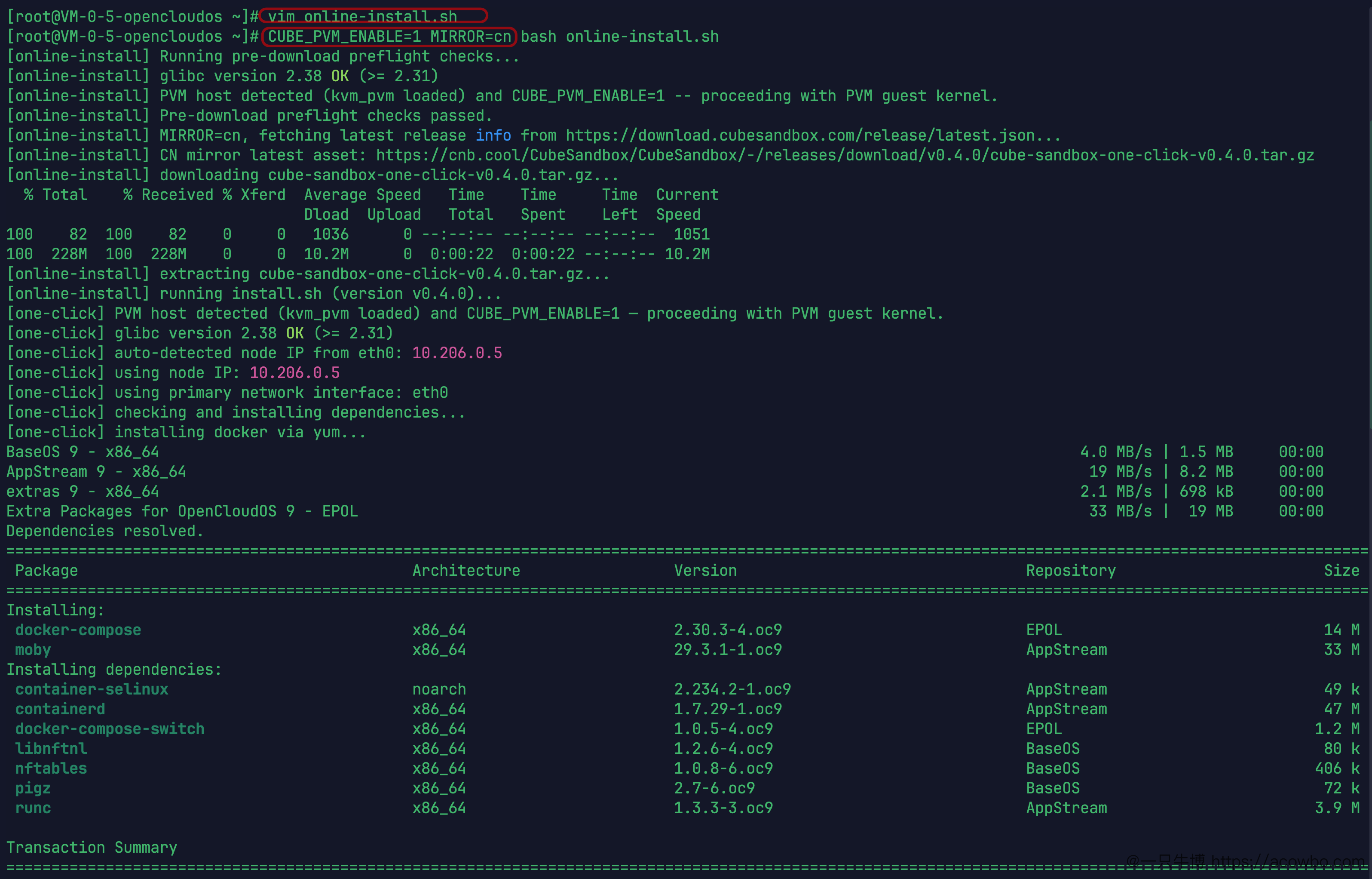Click 'noarch' architecture of container-selinux

(x=439, y=689)
